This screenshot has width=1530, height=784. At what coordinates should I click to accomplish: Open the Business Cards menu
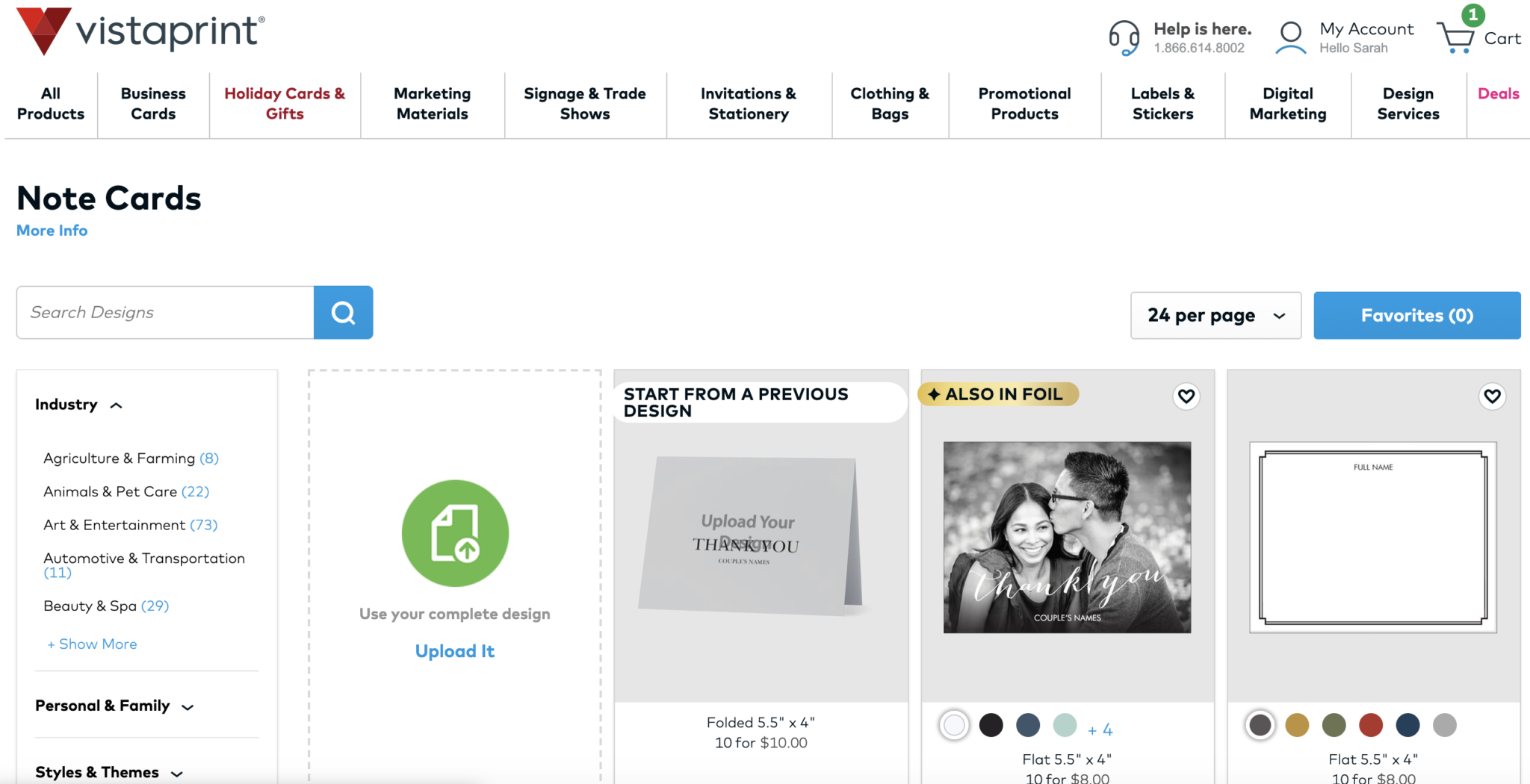pyautogui.click(x=153, y=104)
